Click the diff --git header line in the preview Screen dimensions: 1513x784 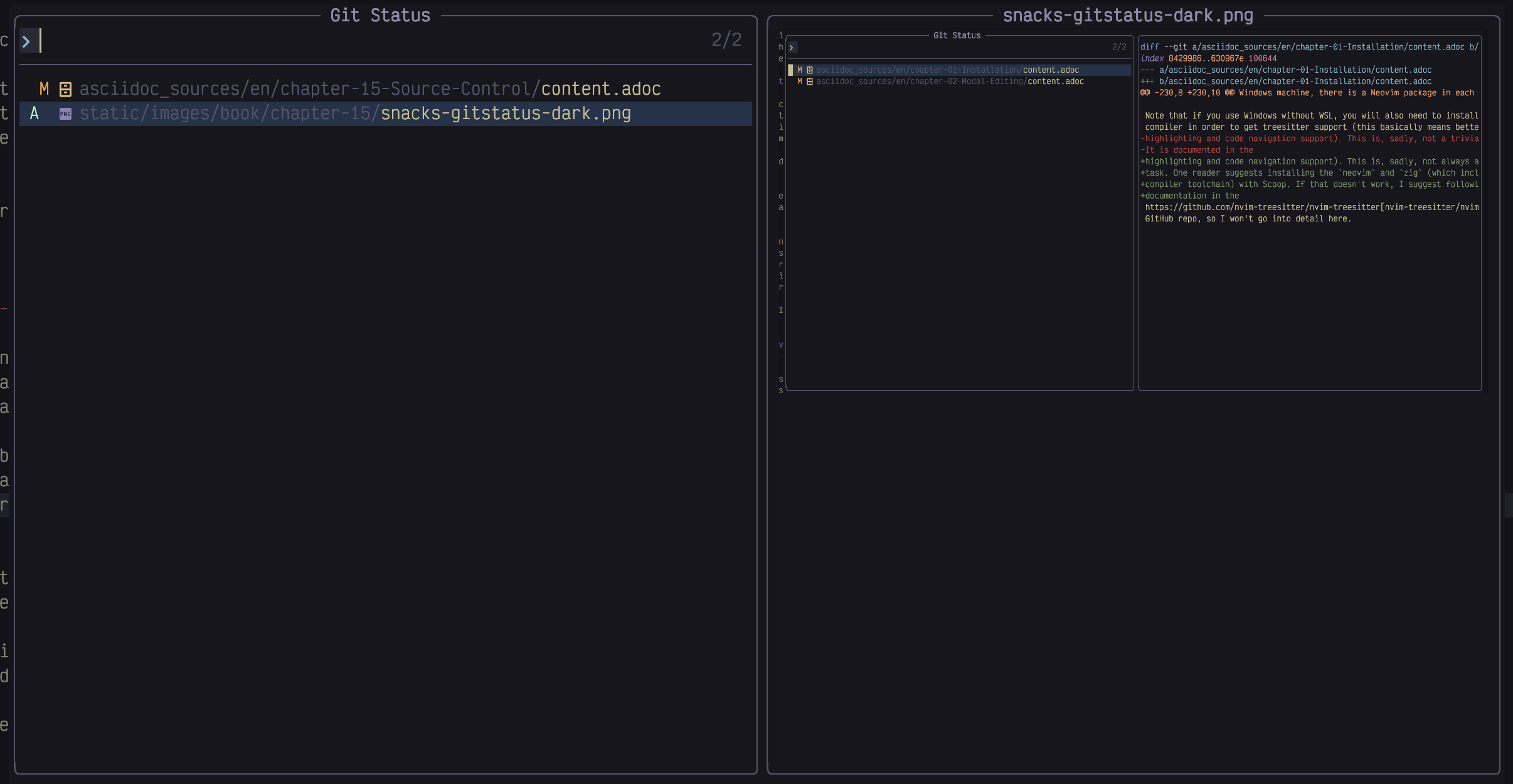pyautogui.click(x=1309, y=47)
